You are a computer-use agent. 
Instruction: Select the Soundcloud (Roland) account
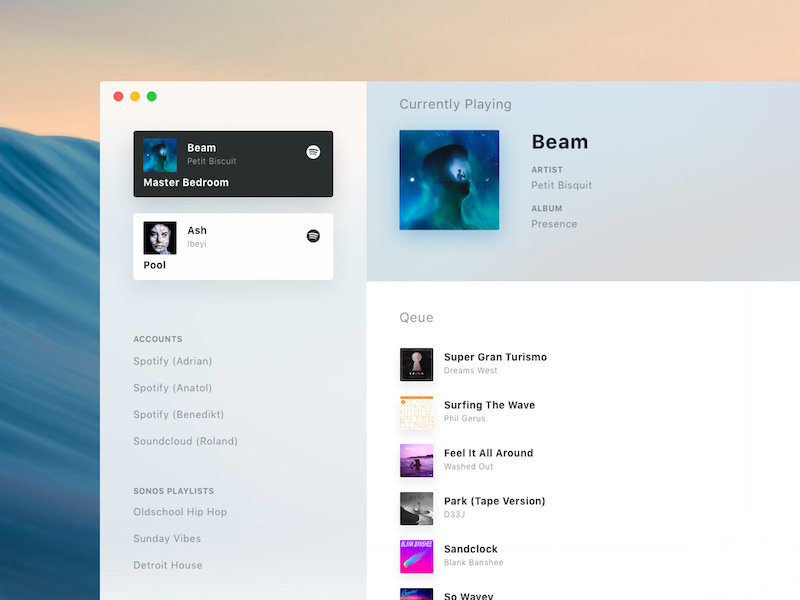point(185,441)
